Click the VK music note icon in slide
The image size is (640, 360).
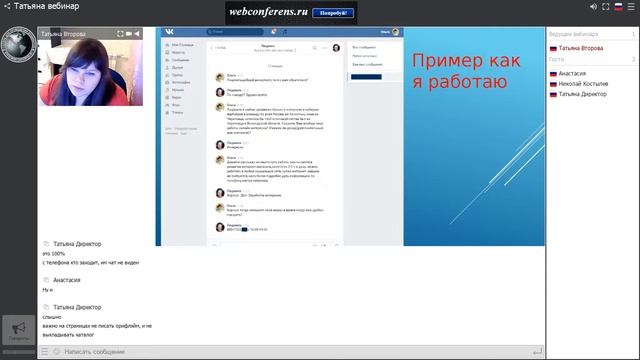click(285, 31)
